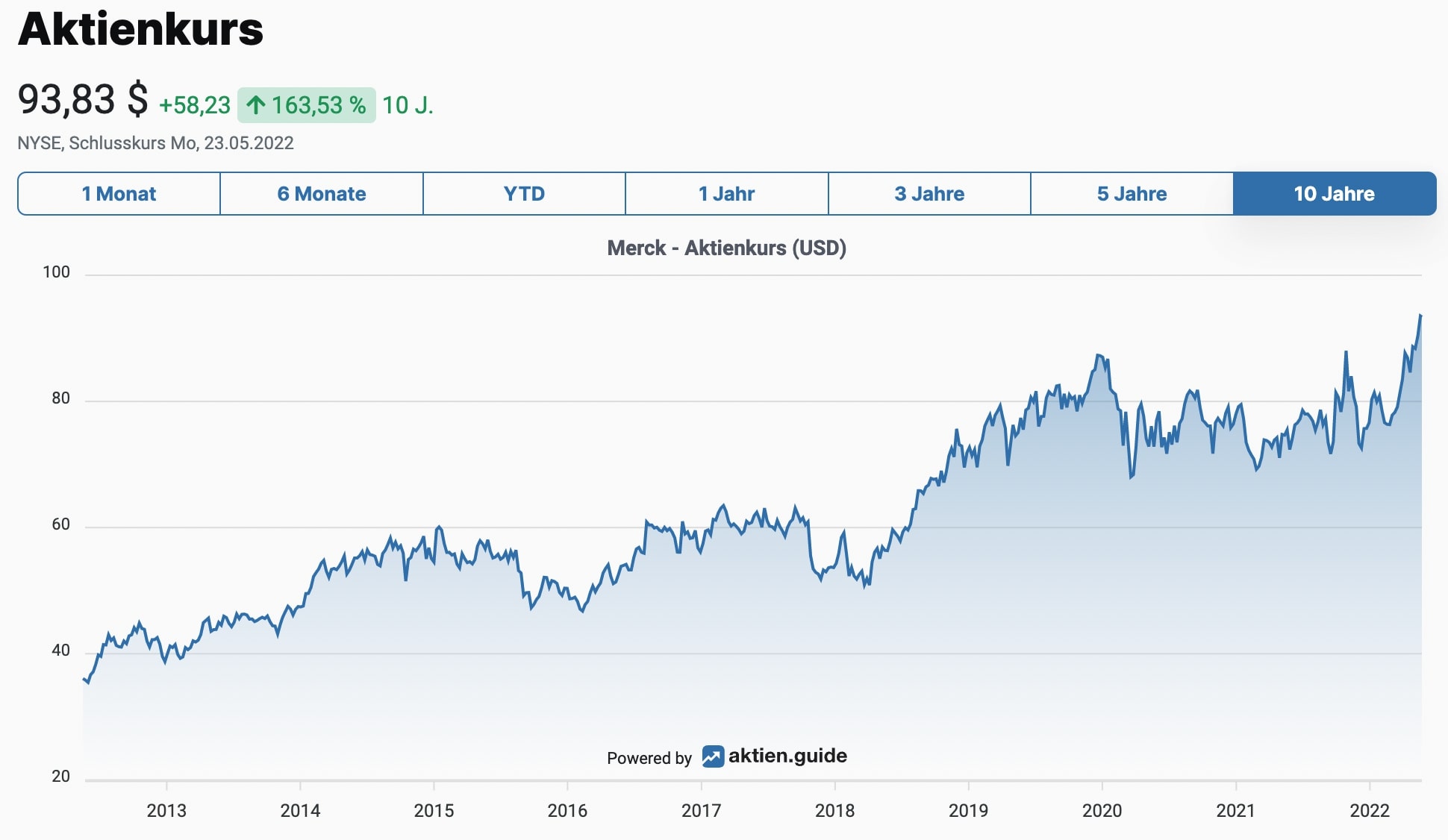Click the 2016 x-axis label
Image resolution: width=1448 pixels, height=840 pixels.
tap(567, 811)
